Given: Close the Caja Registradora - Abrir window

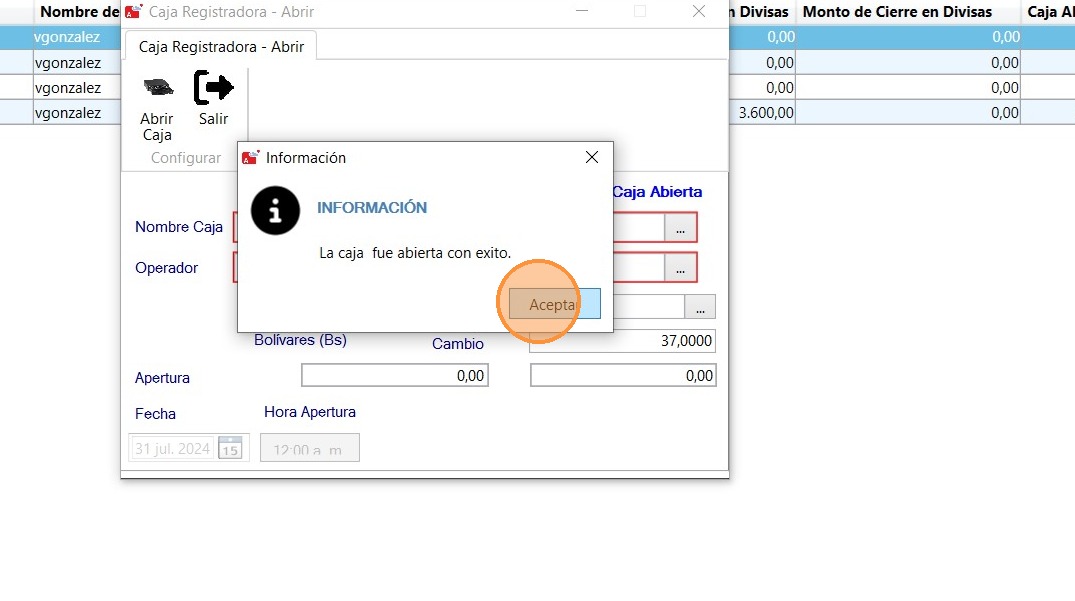Looking at the screenshot, I should coord(699,12).
